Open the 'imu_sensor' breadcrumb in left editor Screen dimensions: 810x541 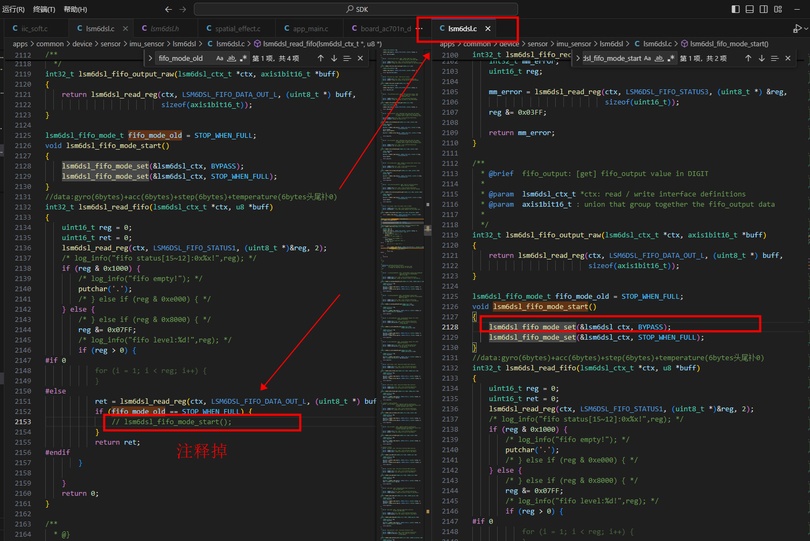click(x=147, y=44)
